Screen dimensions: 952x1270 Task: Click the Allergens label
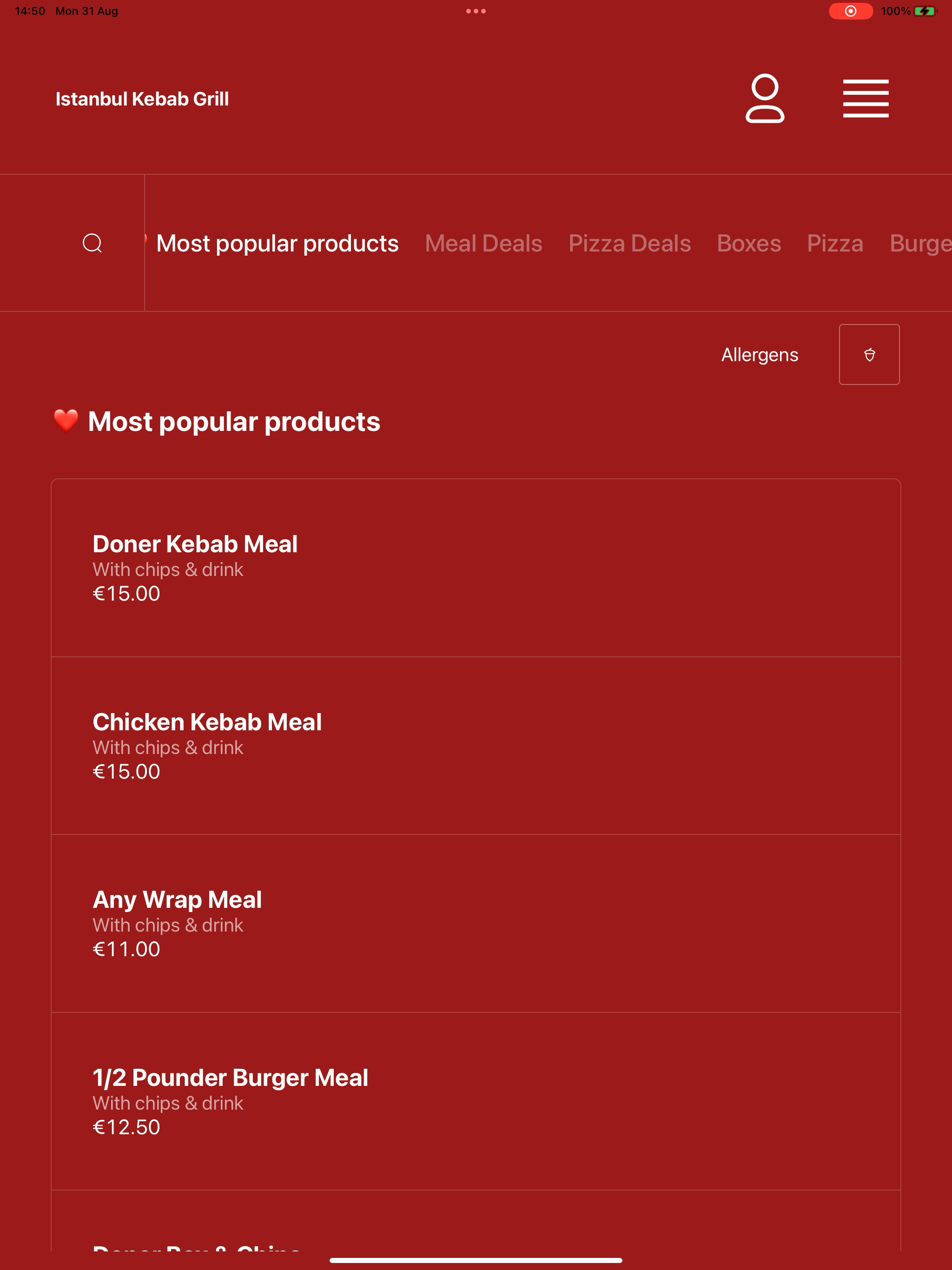coord(759,355)
